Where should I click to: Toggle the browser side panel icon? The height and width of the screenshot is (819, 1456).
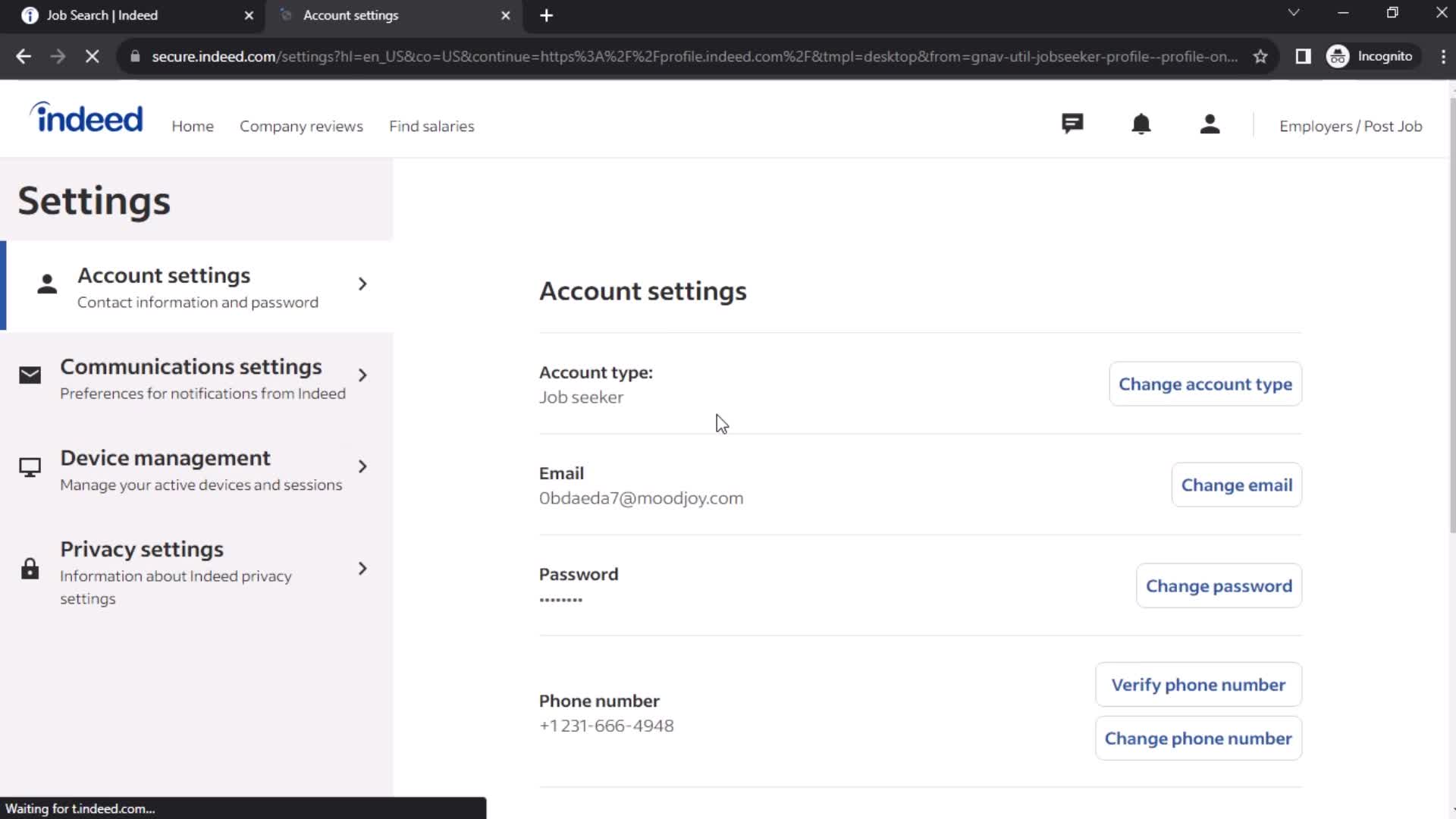click(x=1303, y=56)
